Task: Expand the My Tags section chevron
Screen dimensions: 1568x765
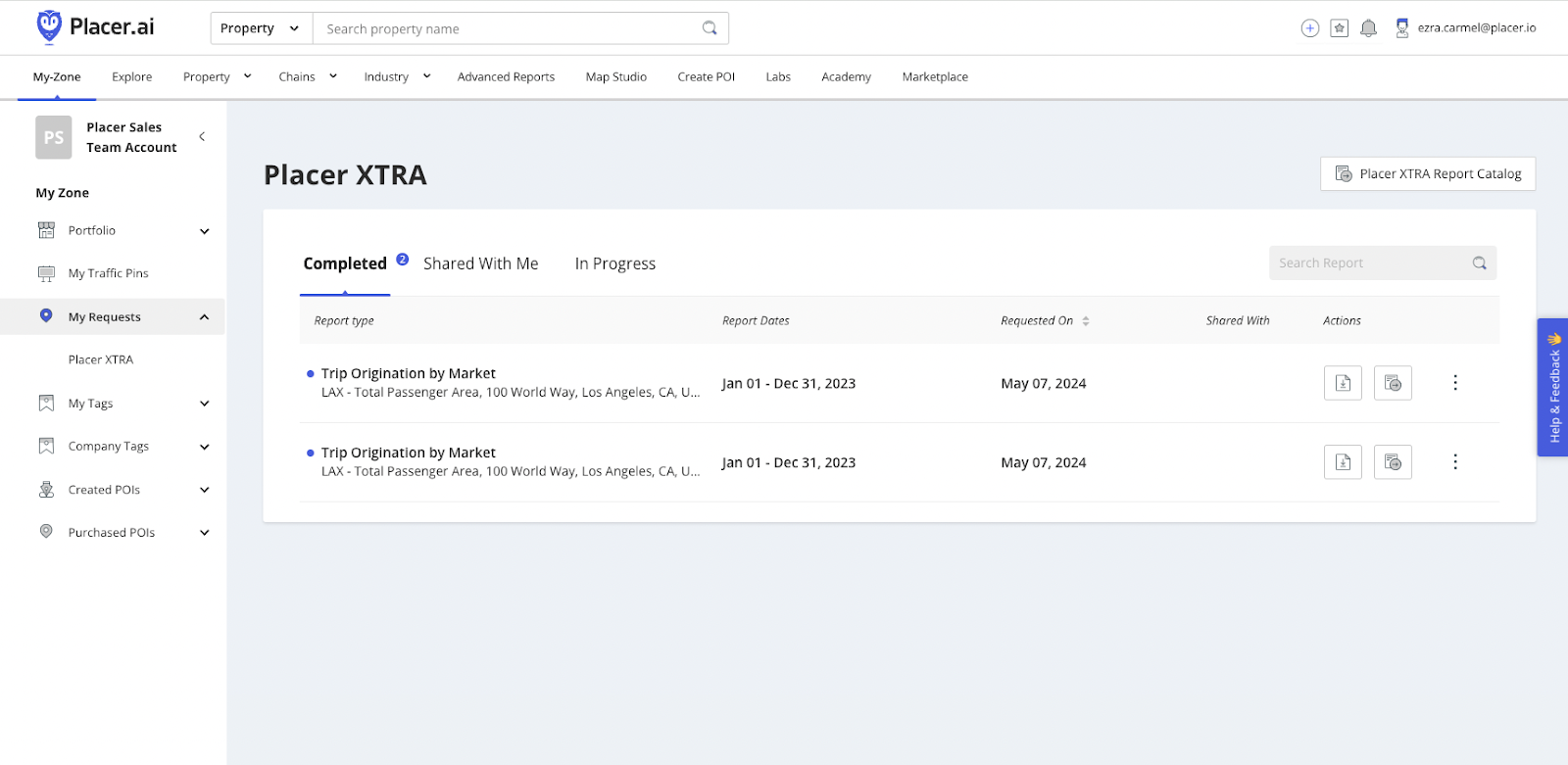Action: pos(205,404)
